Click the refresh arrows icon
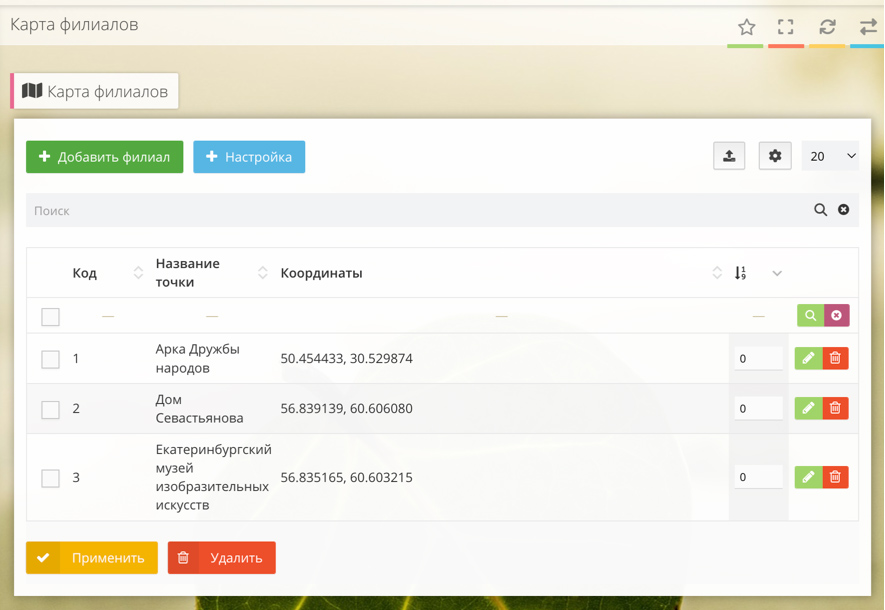 point(827,27)
